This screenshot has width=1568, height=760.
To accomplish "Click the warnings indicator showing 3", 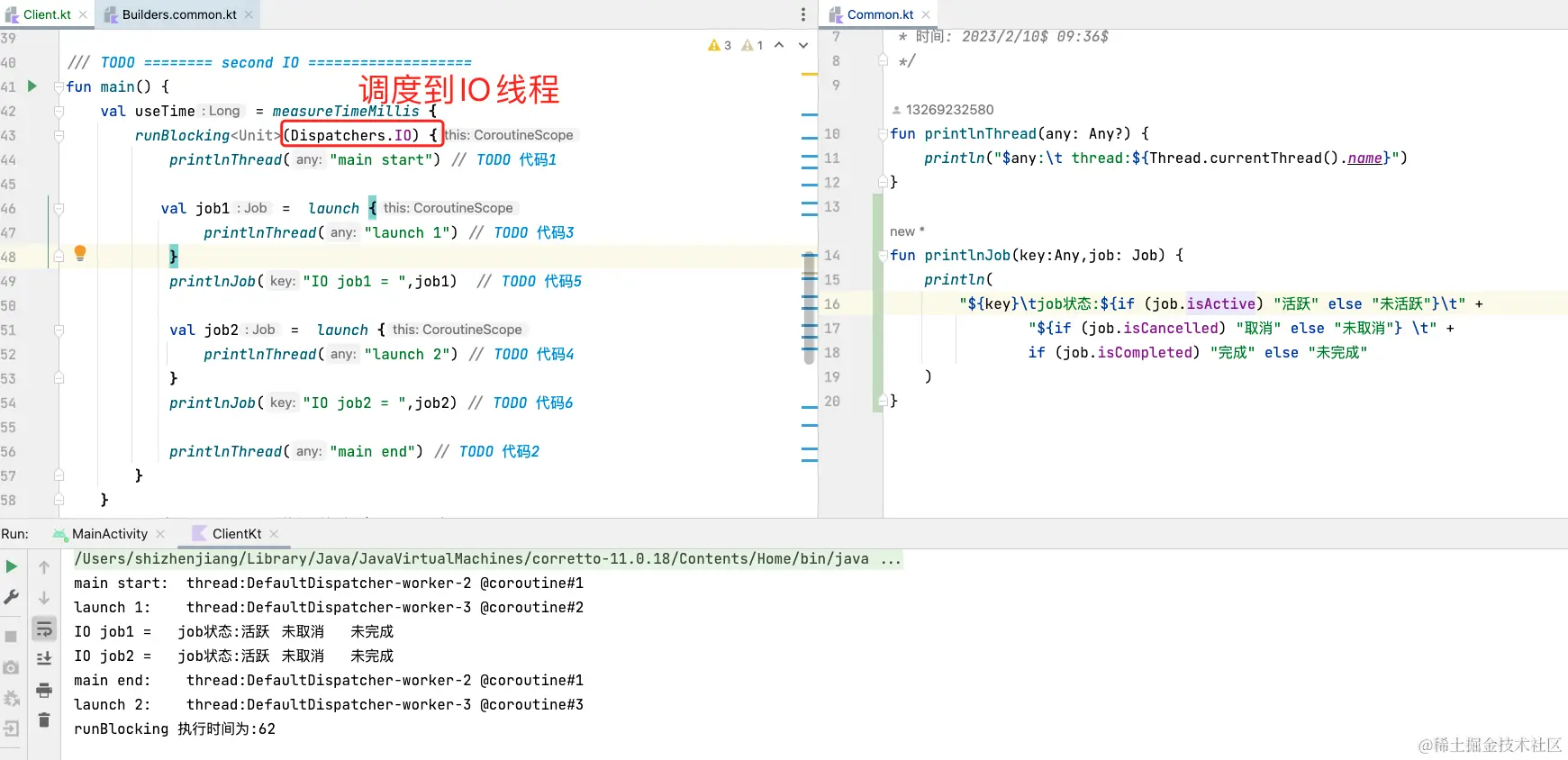I will [x=720, y=45].
